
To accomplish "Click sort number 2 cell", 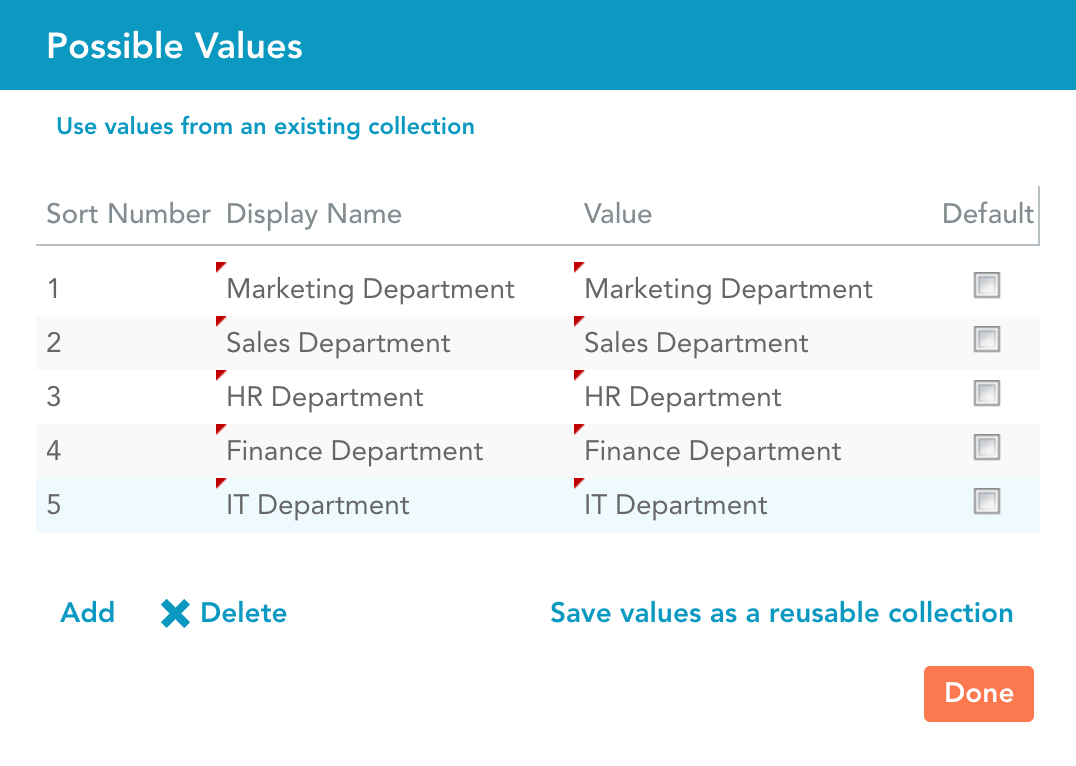I will point(126,343).
